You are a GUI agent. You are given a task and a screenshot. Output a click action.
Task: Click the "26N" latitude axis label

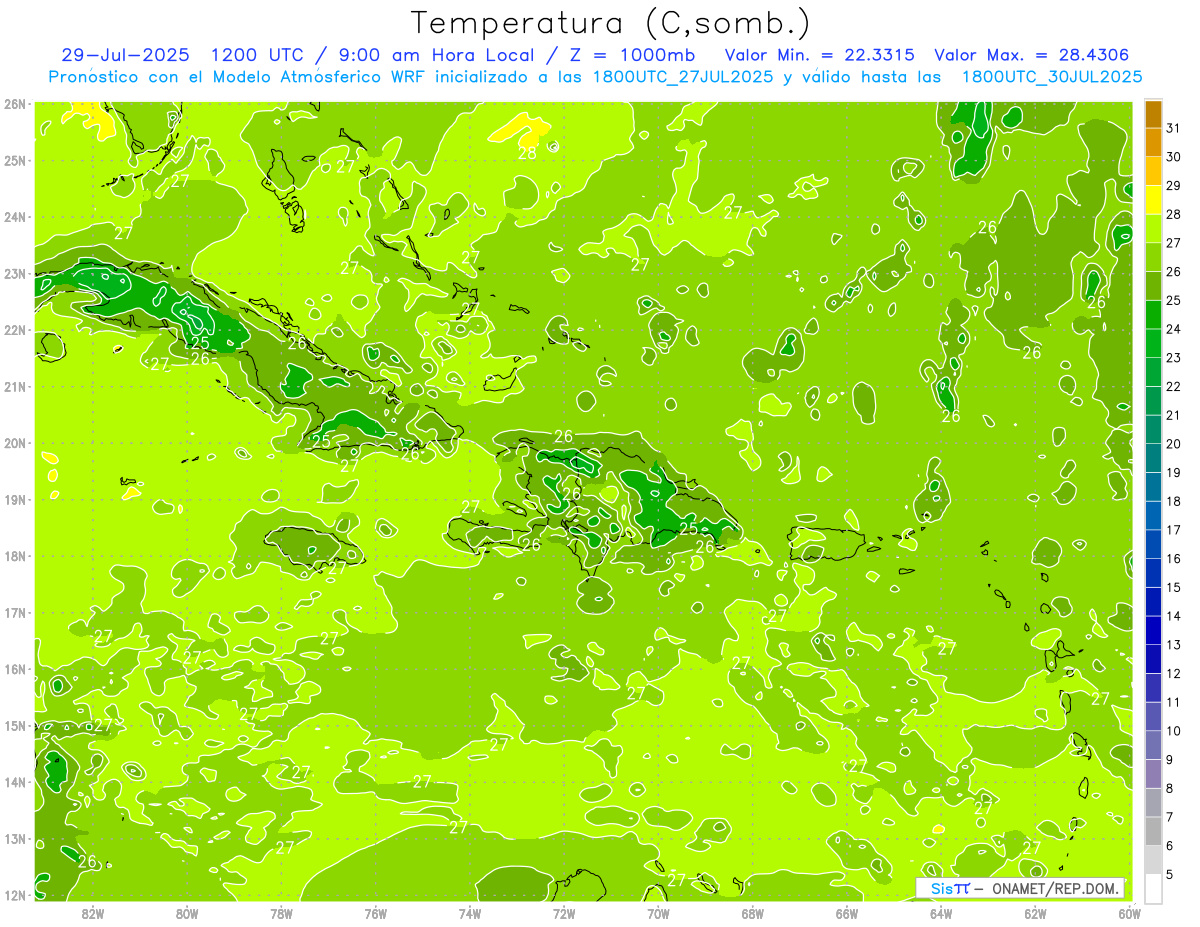[14, 104]
